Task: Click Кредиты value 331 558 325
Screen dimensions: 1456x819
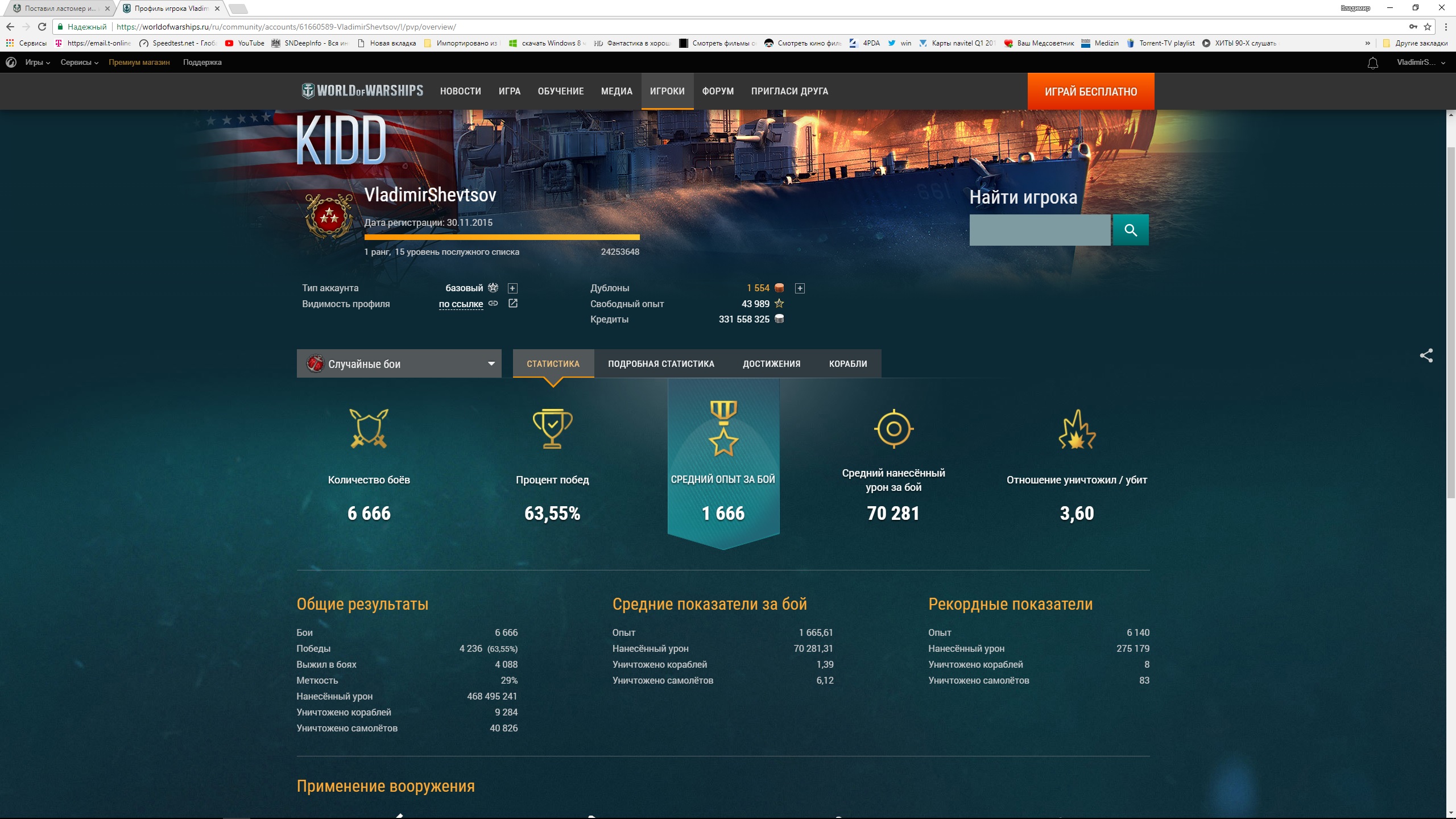Action: pos(744,320)
